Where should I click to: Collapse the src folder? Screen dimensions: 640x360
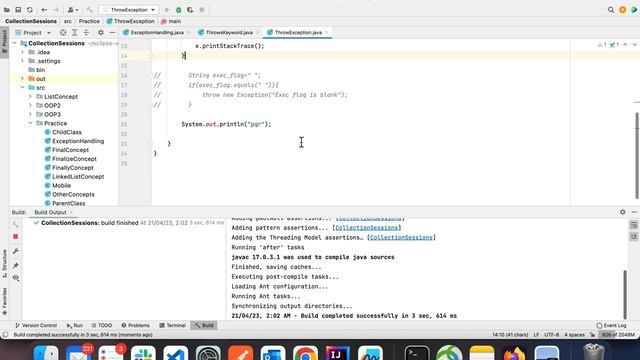click(22, 88)
